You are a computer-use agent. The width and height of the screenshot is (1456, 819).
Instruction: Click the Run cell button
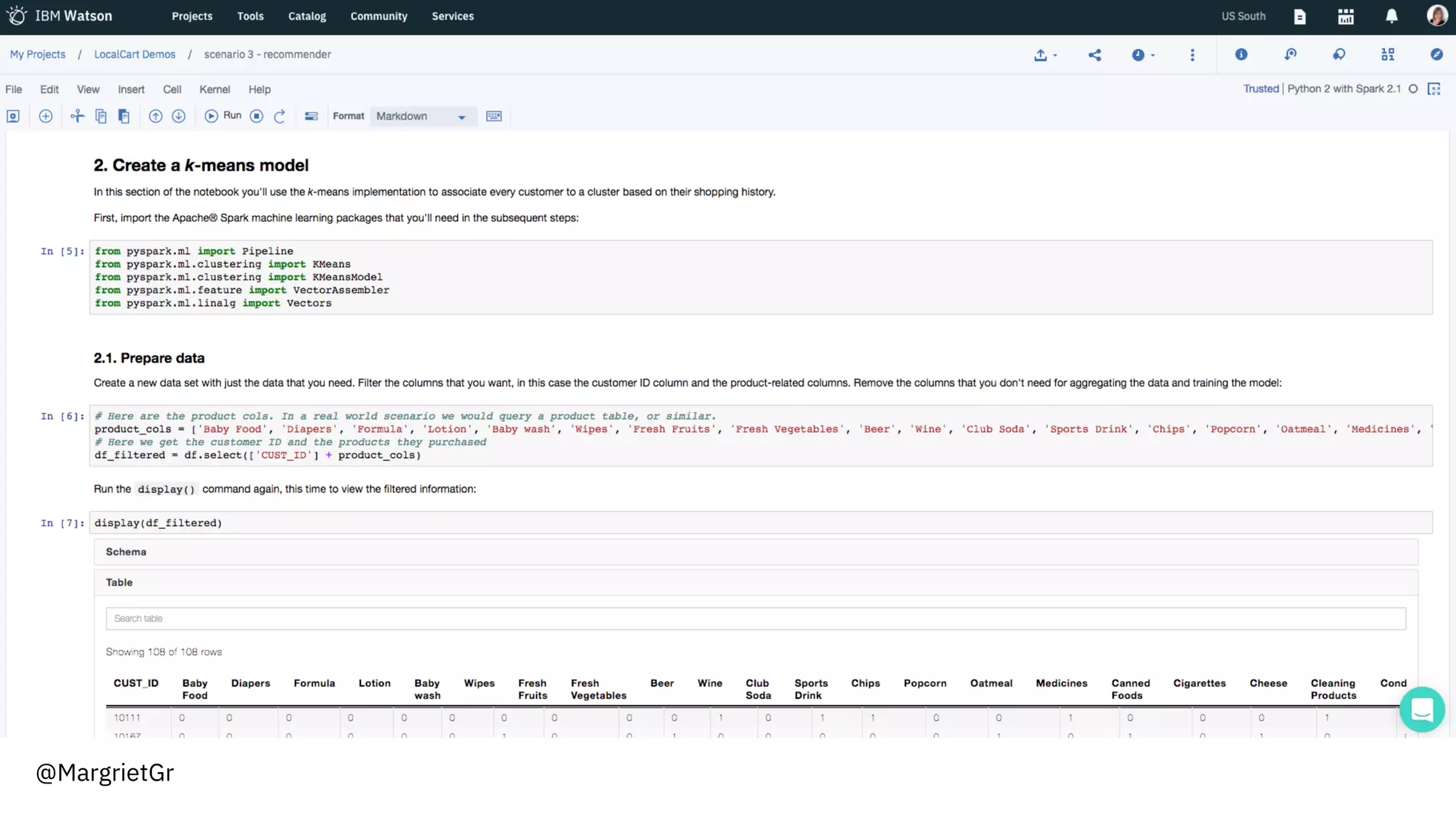tap(223, 116)
